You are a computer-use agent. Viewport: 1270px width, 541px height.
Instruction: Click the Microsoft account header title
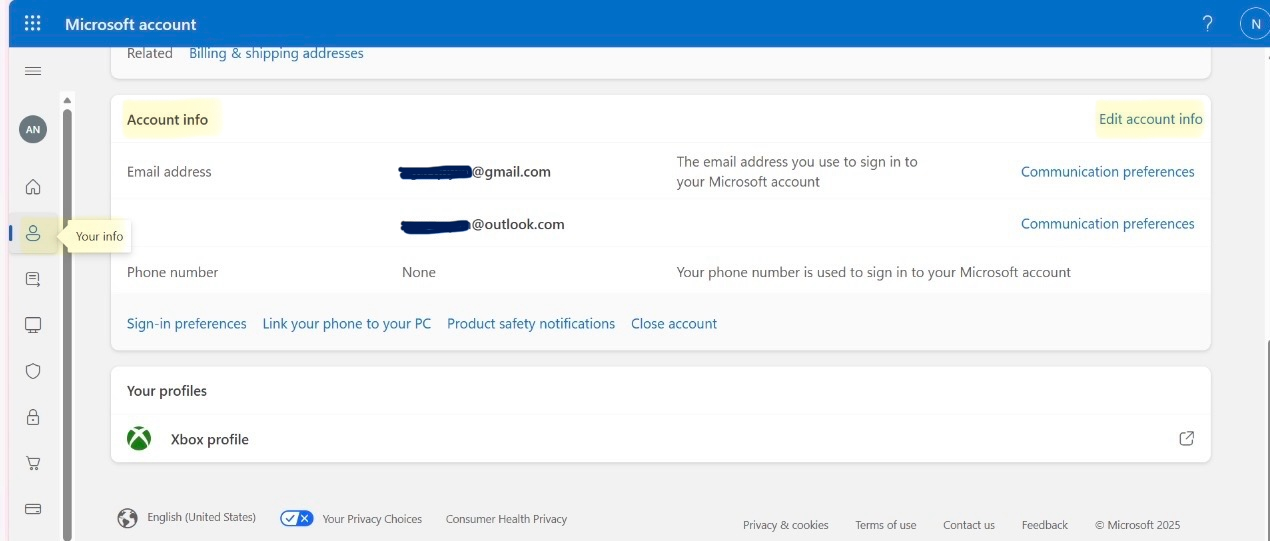pos(131,24)
